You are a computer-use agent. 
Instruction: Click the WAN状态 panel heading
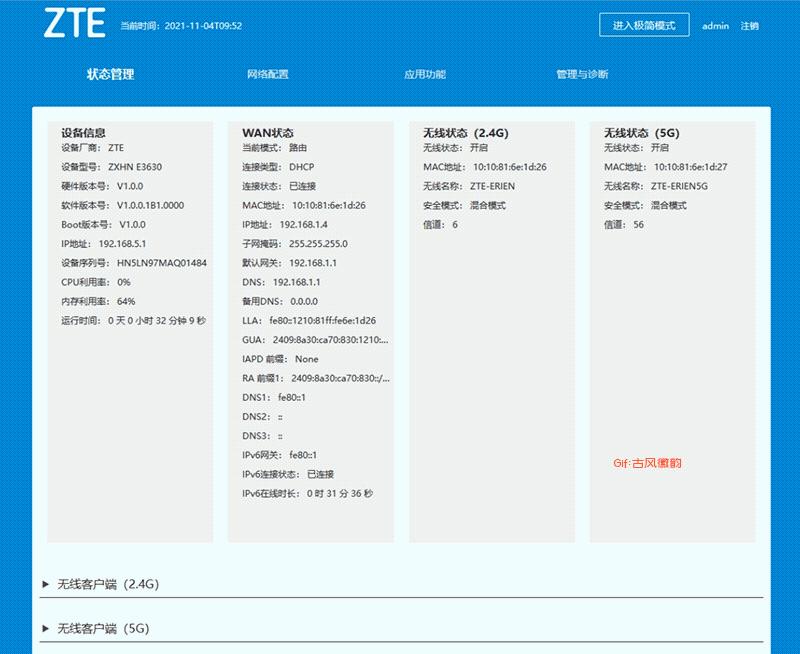pos(265,130)
